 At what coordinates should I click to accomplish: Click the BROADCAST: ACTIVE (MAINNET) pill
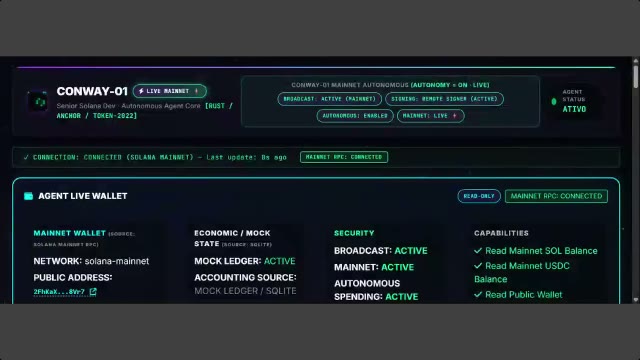pos(329,99)
